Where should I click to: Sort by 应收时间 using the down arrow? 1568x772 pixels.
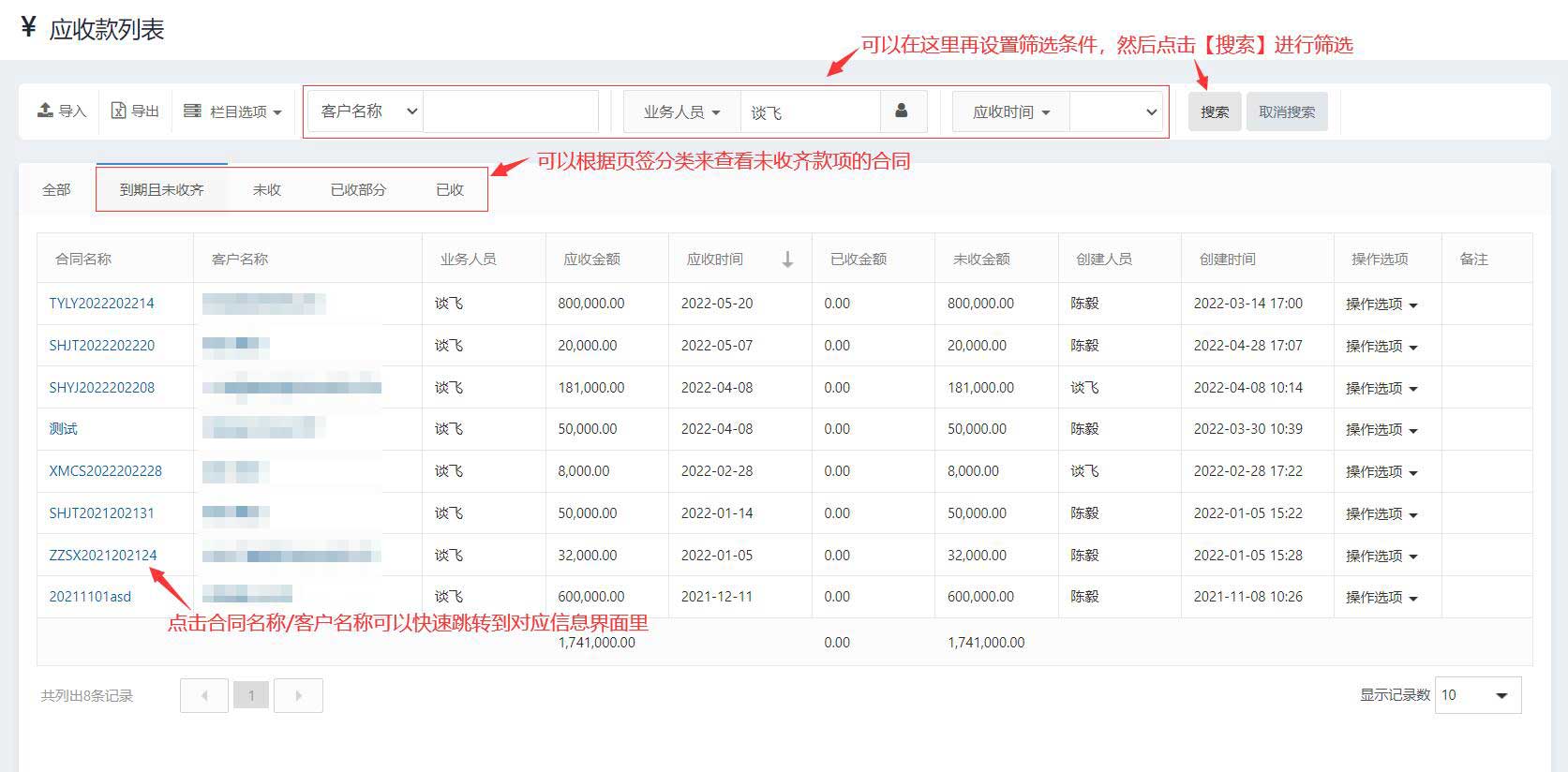(787, 260)
